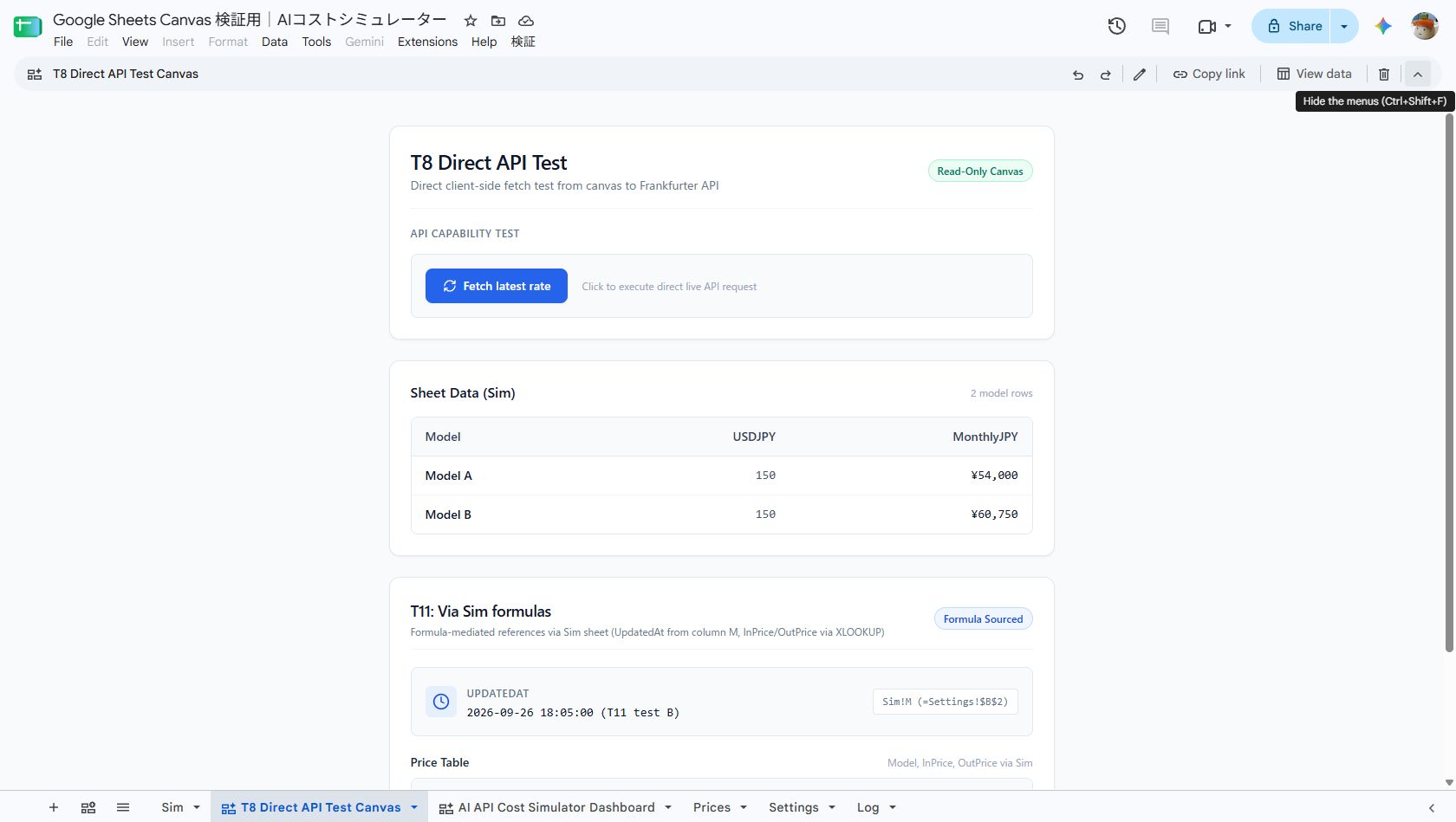This screenshot has width=1456, height=822.
Task: Click the Sim!M (=Settings!$B$2) reference chip
Action: point(945,702)
